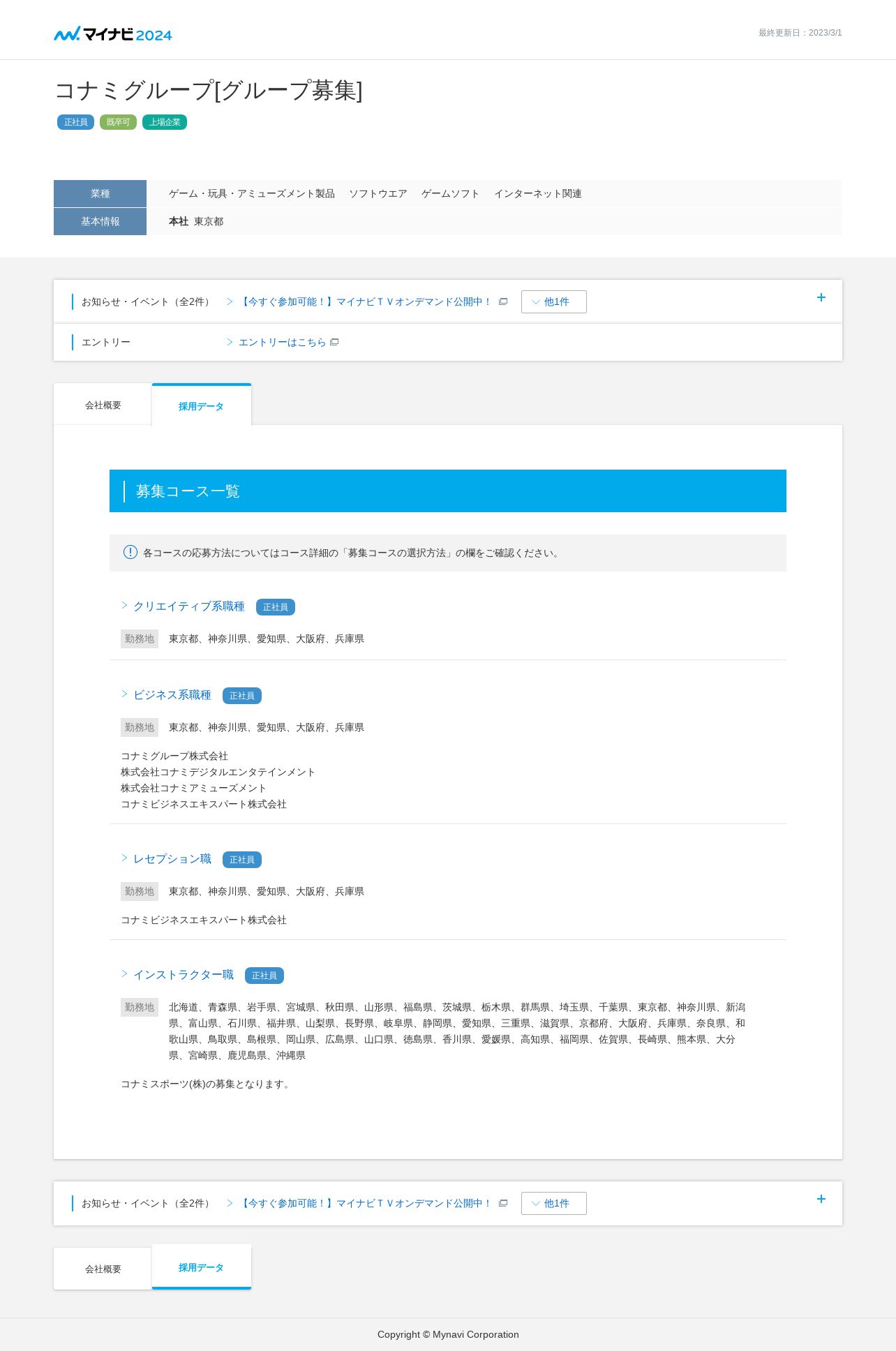Click 正社員 badge beside クリエイティブ系職種
This screenshot has height=1351, width=896.
(x=276, y=607)
